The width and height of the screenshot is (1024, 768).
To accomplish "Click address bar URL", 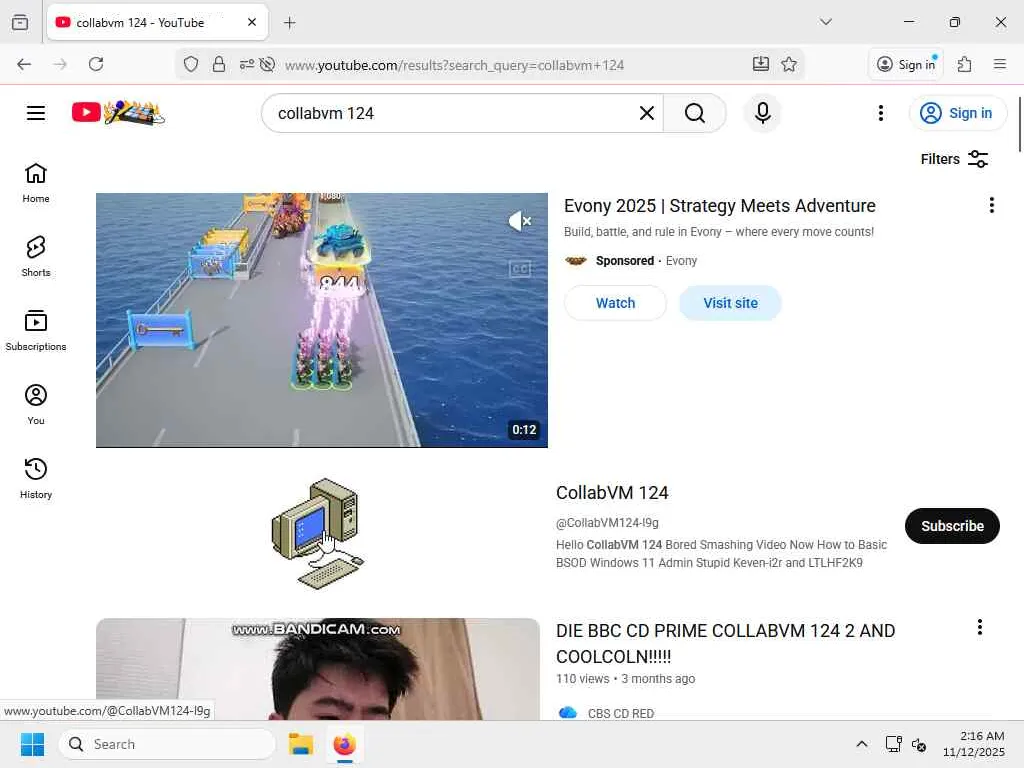I will point(454,65).
